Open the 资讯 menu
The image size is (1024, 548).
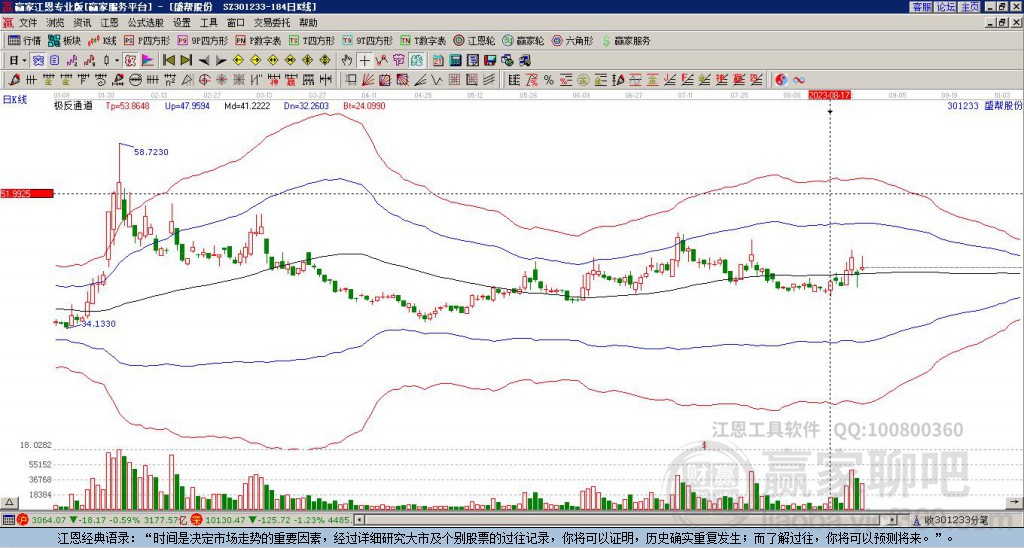pos(82,23)
